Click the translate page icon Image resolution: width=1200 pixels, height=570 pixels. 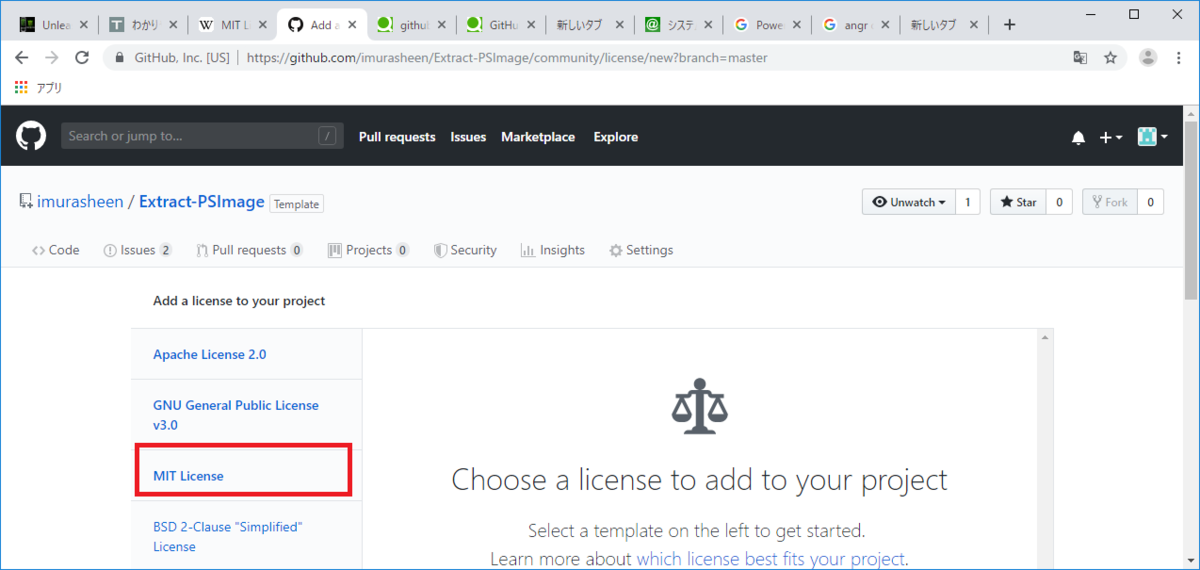pyautogui.click(x=1080, y=58)
